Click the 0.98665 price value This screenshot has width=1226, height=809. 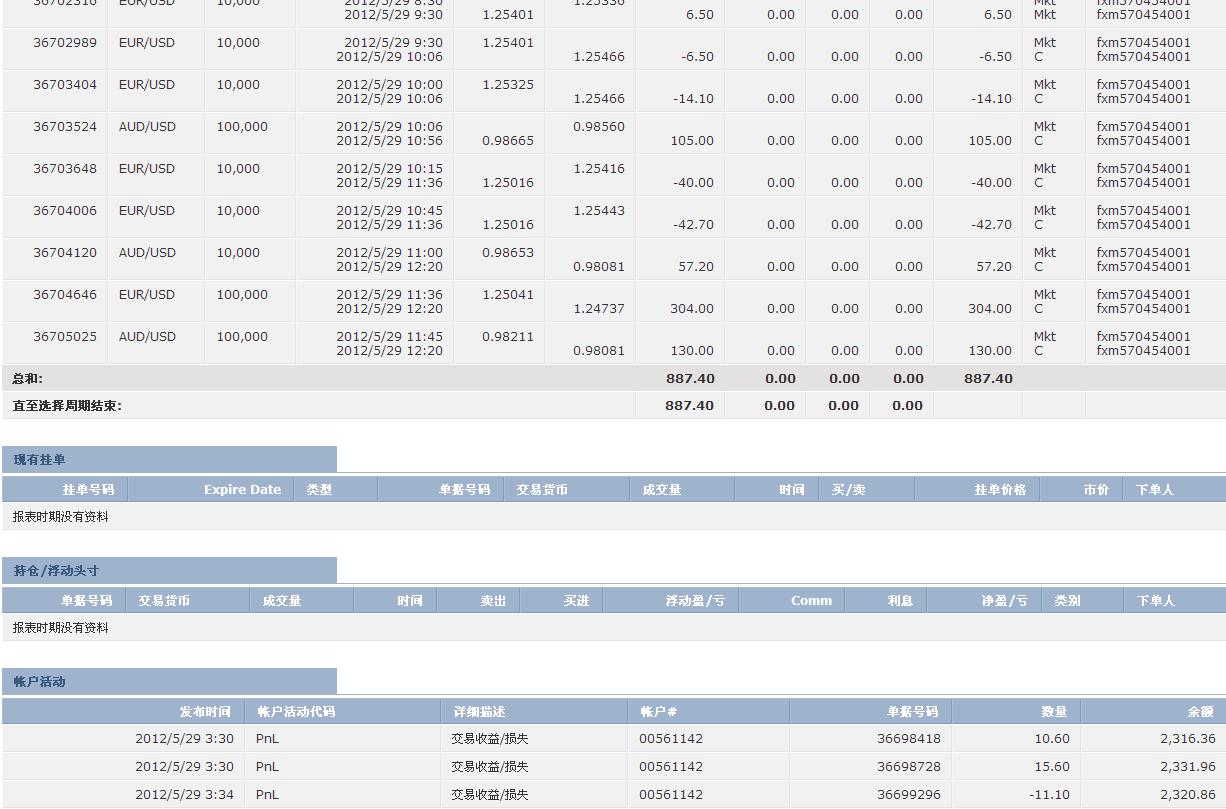508,141
